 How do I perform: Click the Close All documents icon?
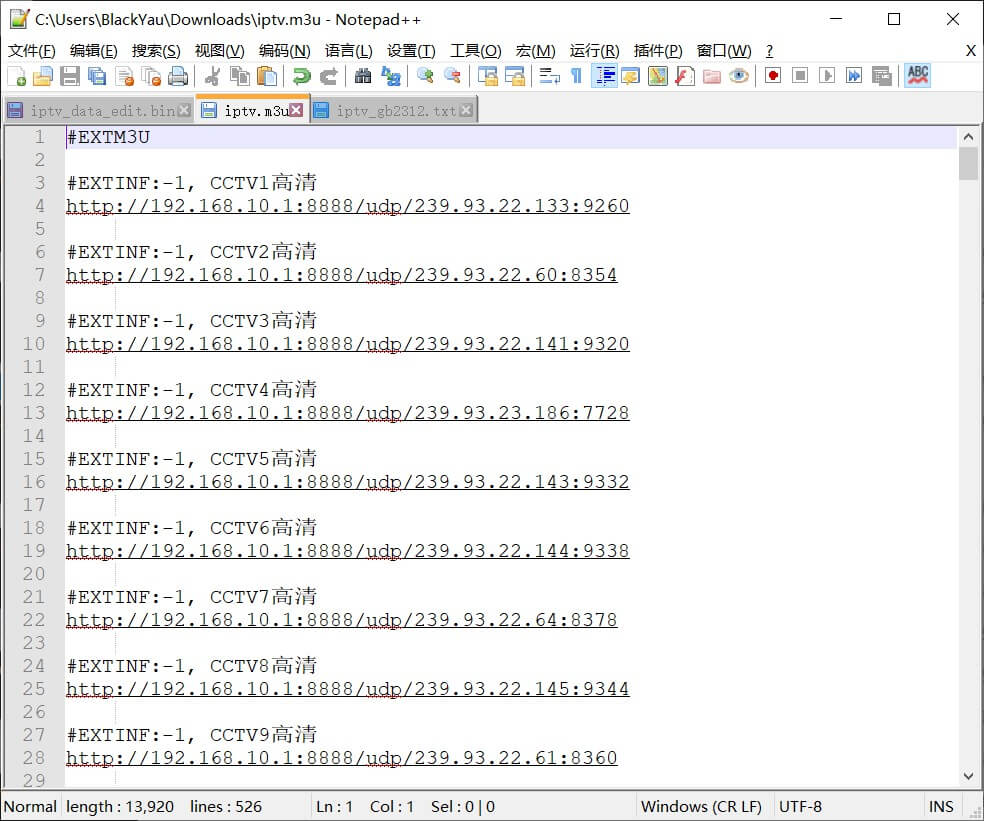[151, 77]
